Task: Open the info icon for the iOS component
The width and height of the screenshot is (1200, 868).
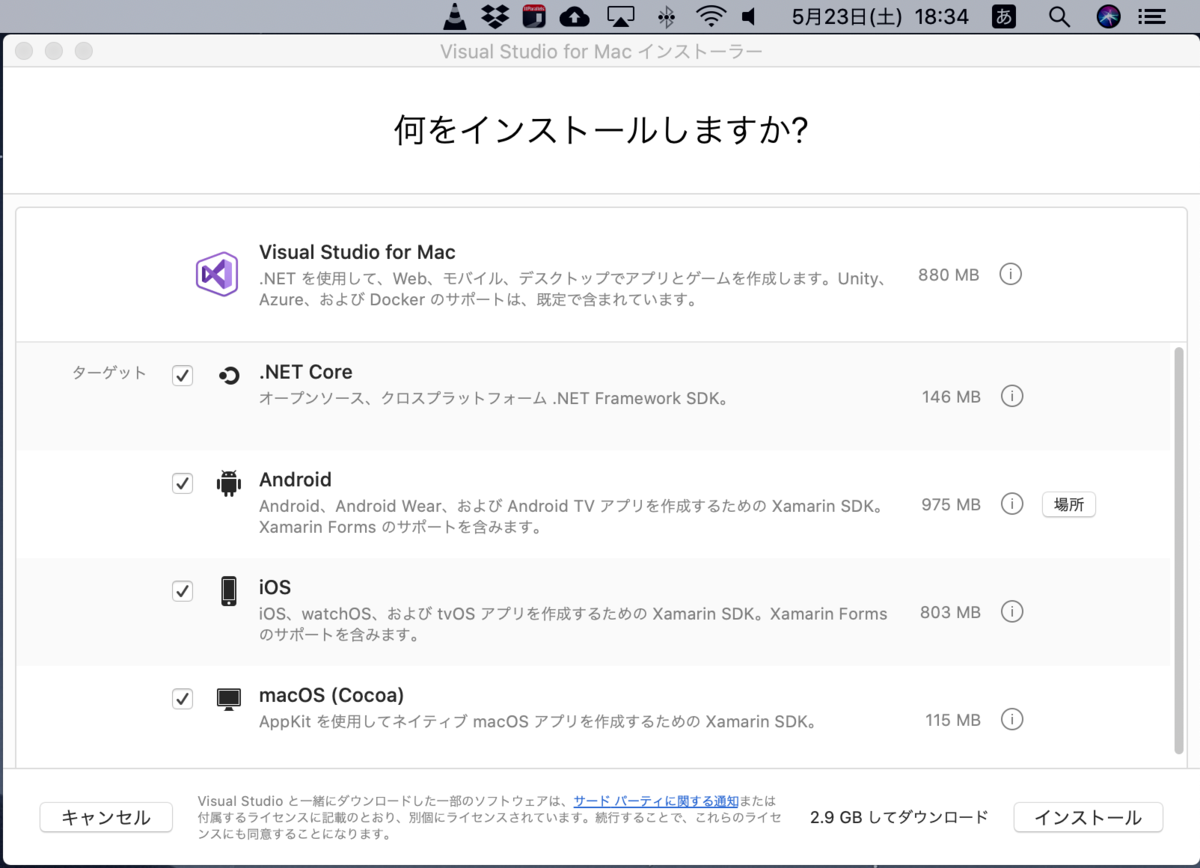Action: (1011, 612)
